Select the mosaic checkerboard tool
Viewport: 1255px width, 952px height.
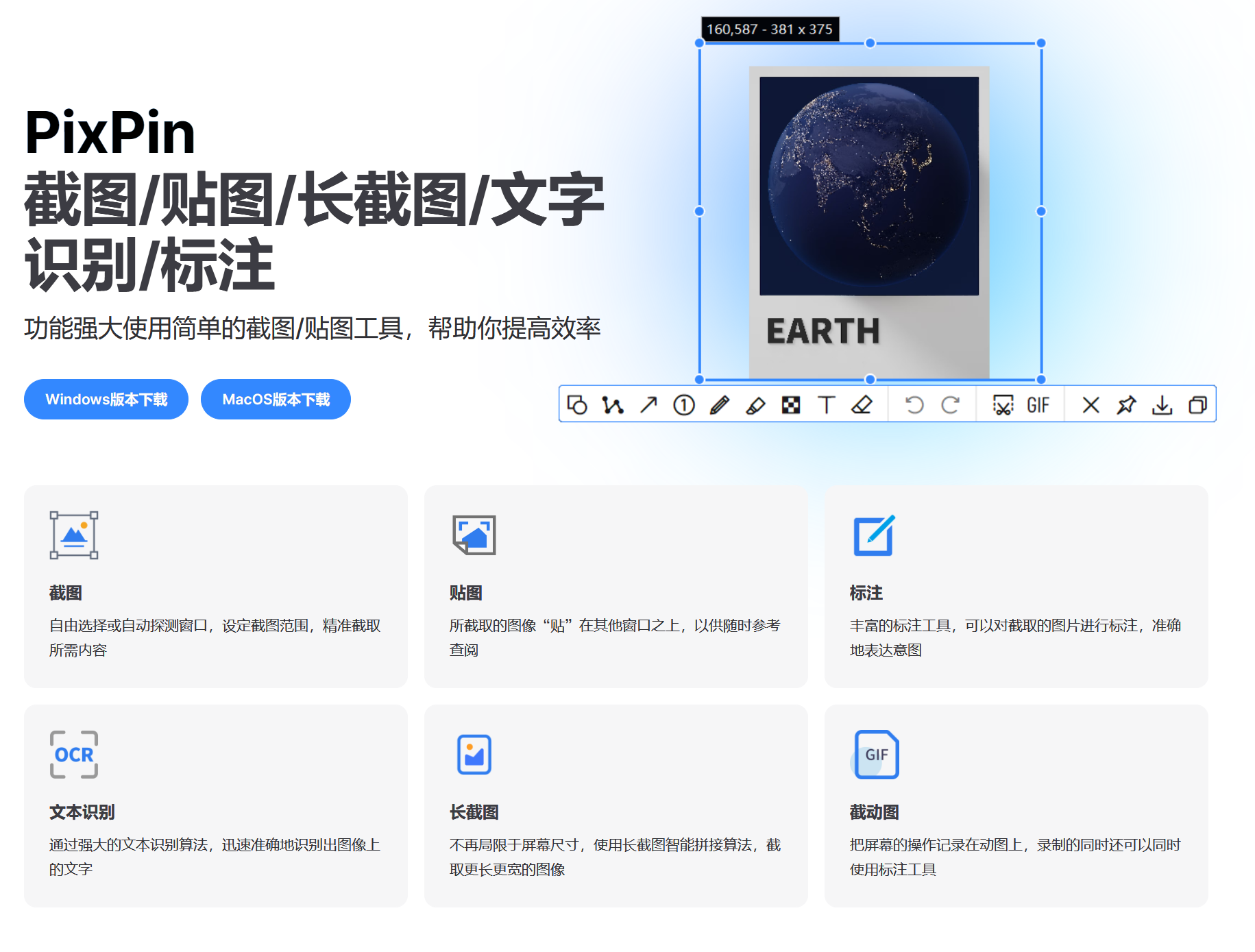(791, 405)
